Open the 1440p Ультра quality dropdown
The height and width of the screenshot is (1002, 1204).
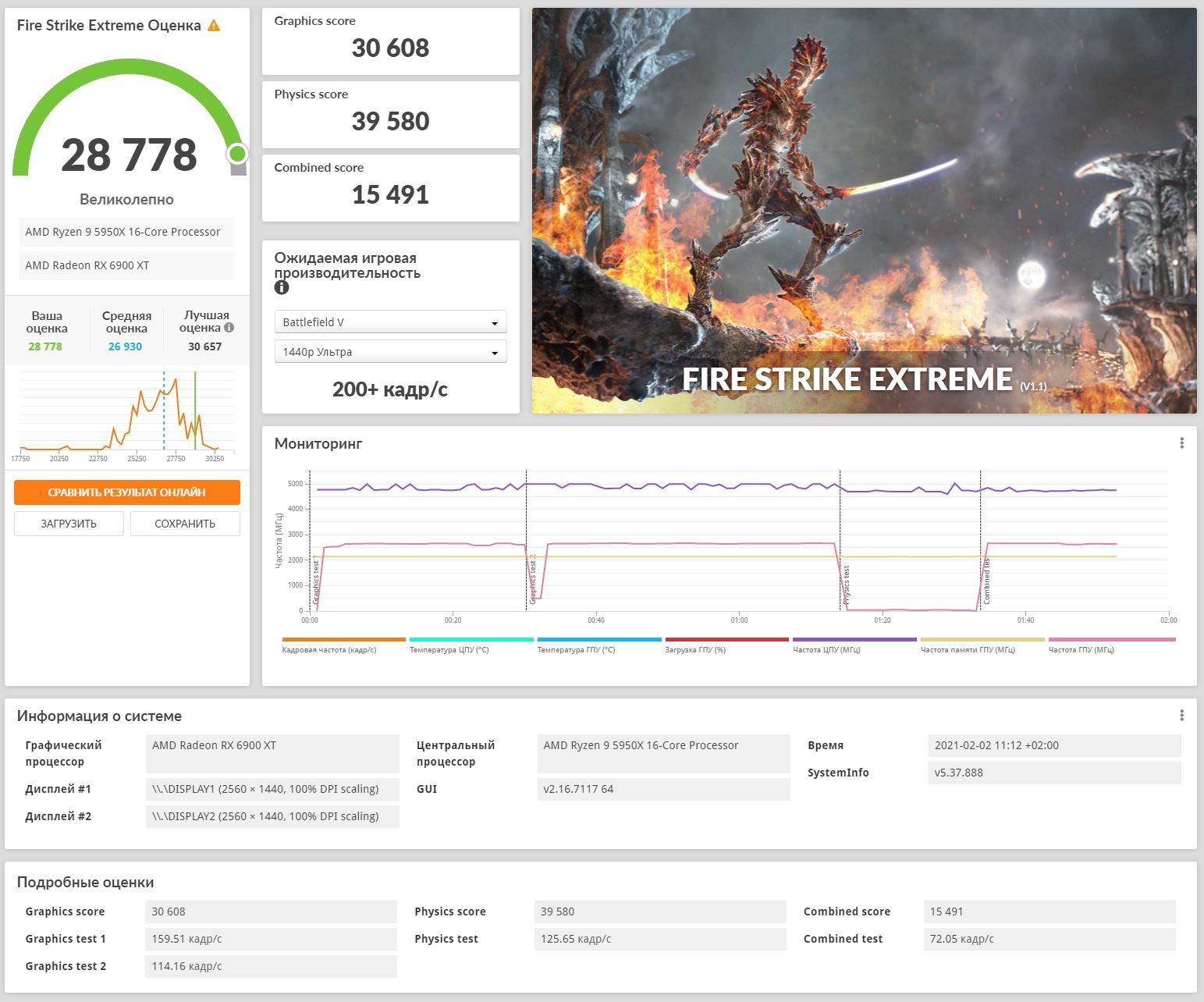(390, 352)
